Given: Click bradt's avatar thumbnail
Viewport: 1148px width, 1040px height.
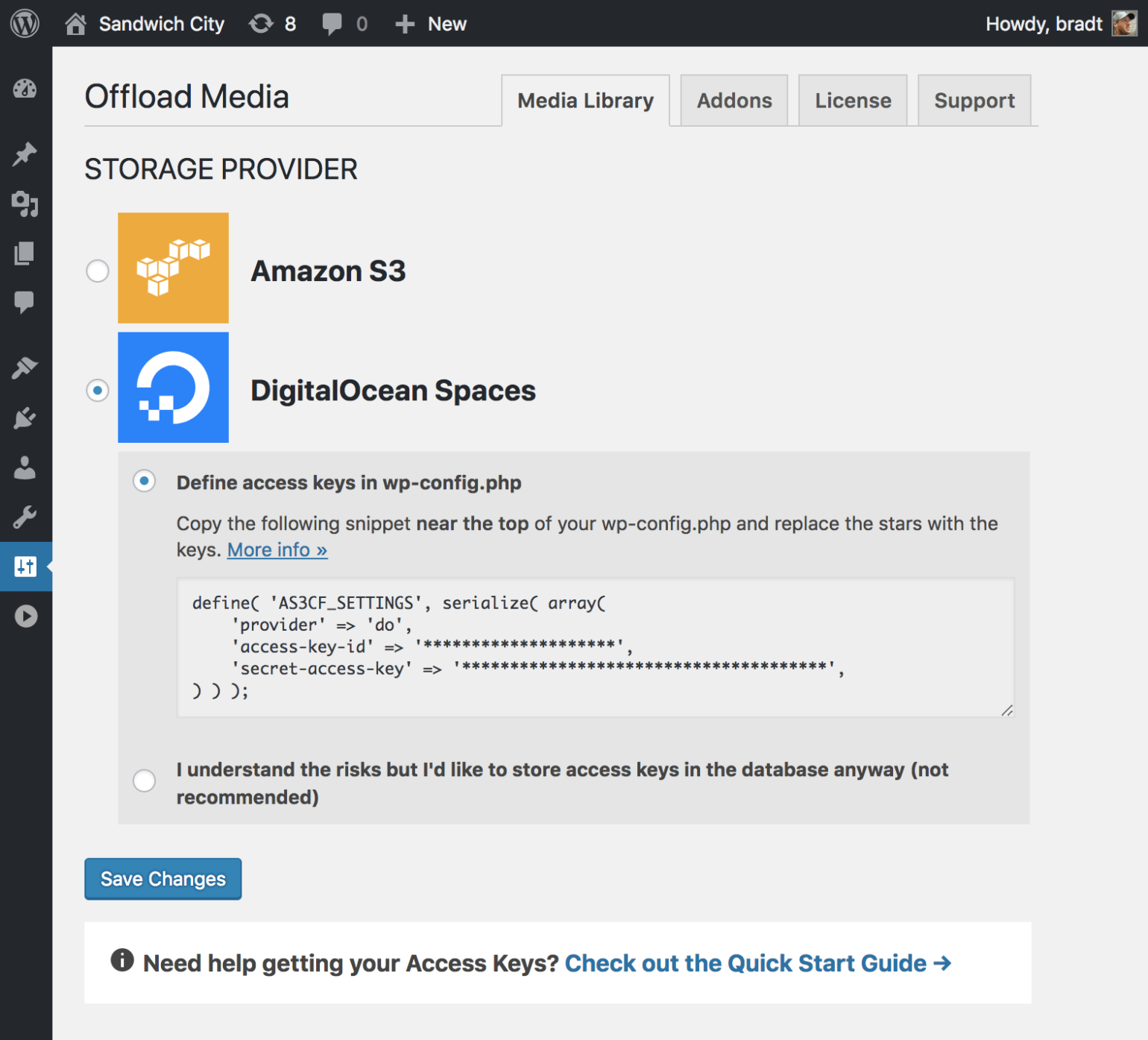Looking at the screenshot, I should (1125, 24).
